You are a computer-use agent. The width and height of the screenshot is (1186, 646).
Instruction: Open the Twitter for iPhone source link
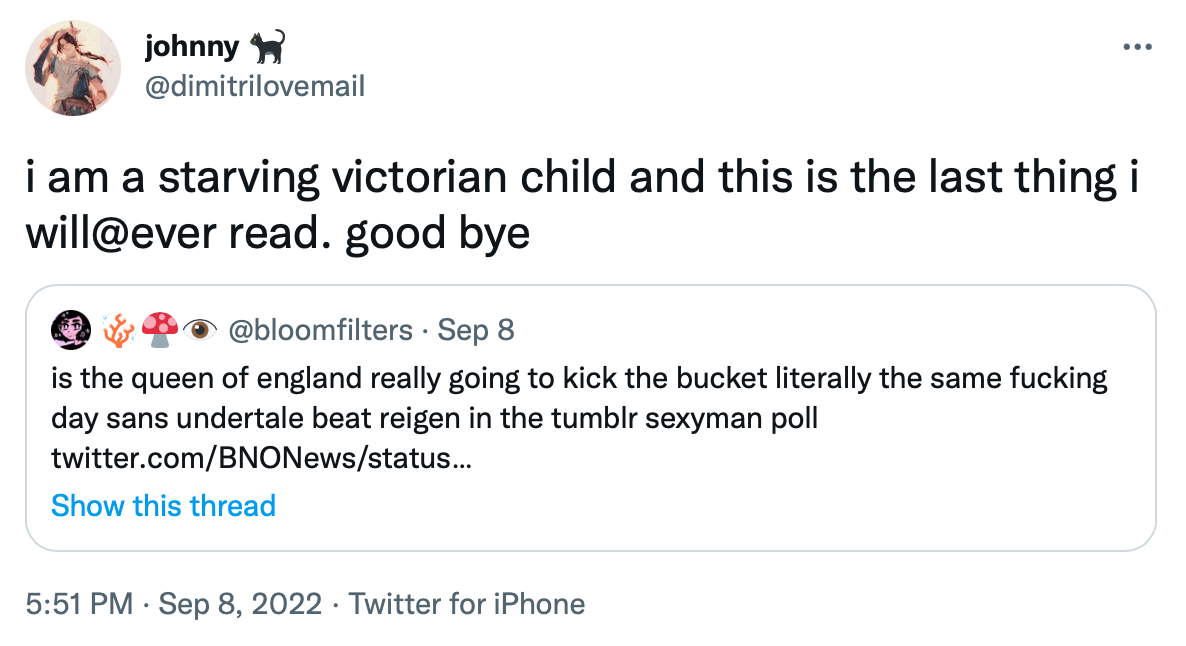(x=467, y=604)
